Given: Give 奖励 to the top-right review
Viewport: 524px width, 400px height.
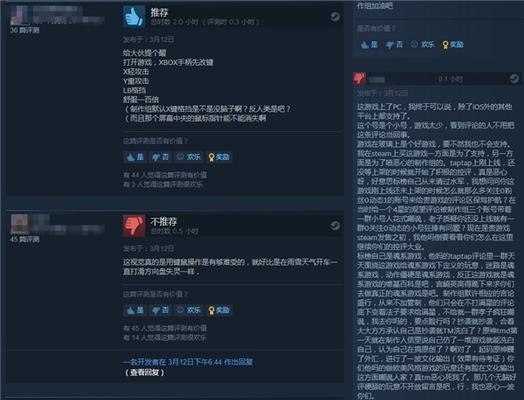Looking at the screenshot, I should (x=453, y=44).
